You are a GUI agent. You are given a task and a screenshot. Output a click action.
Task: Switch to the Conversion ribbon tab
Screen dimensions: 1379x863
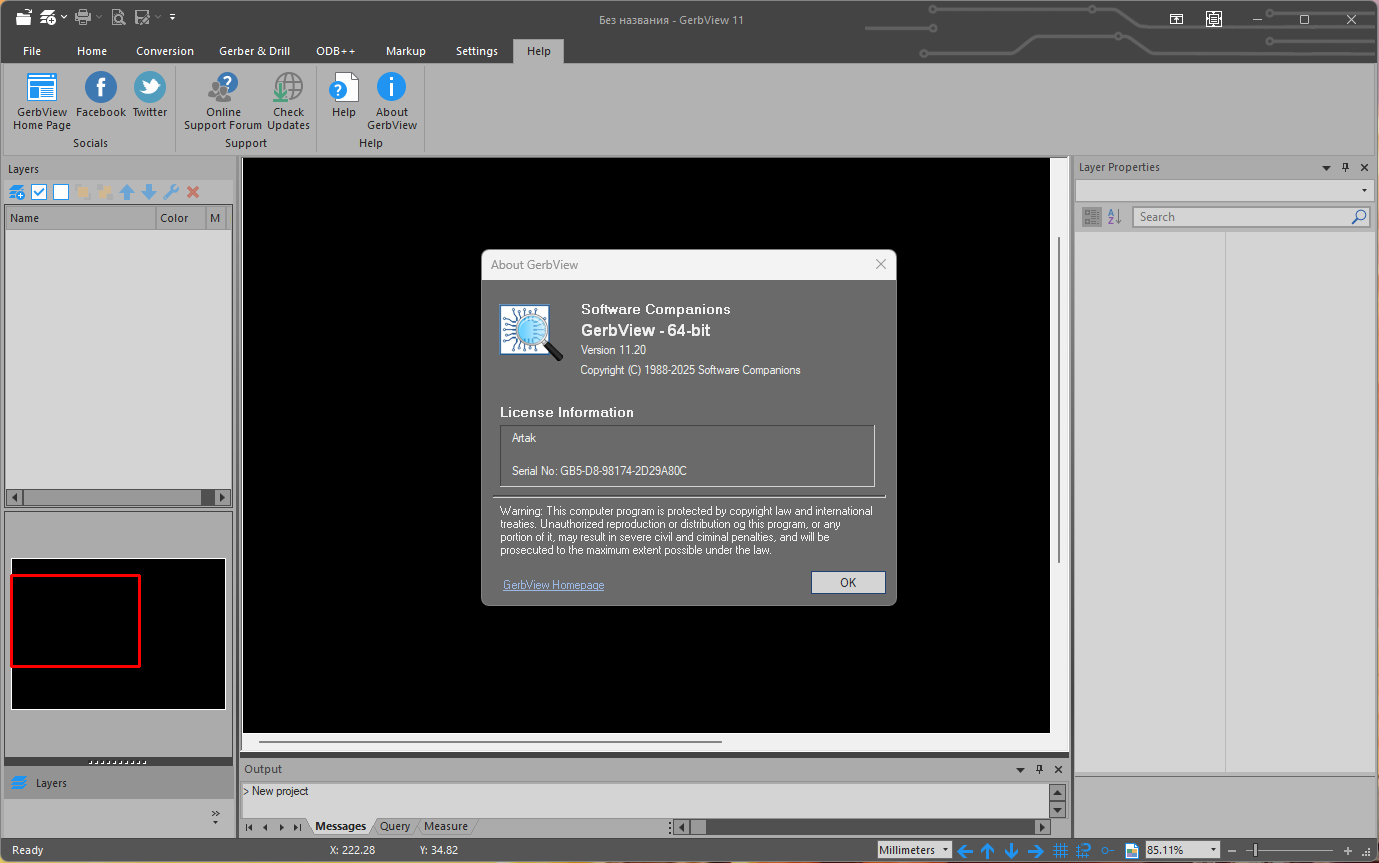pos(165,51)
